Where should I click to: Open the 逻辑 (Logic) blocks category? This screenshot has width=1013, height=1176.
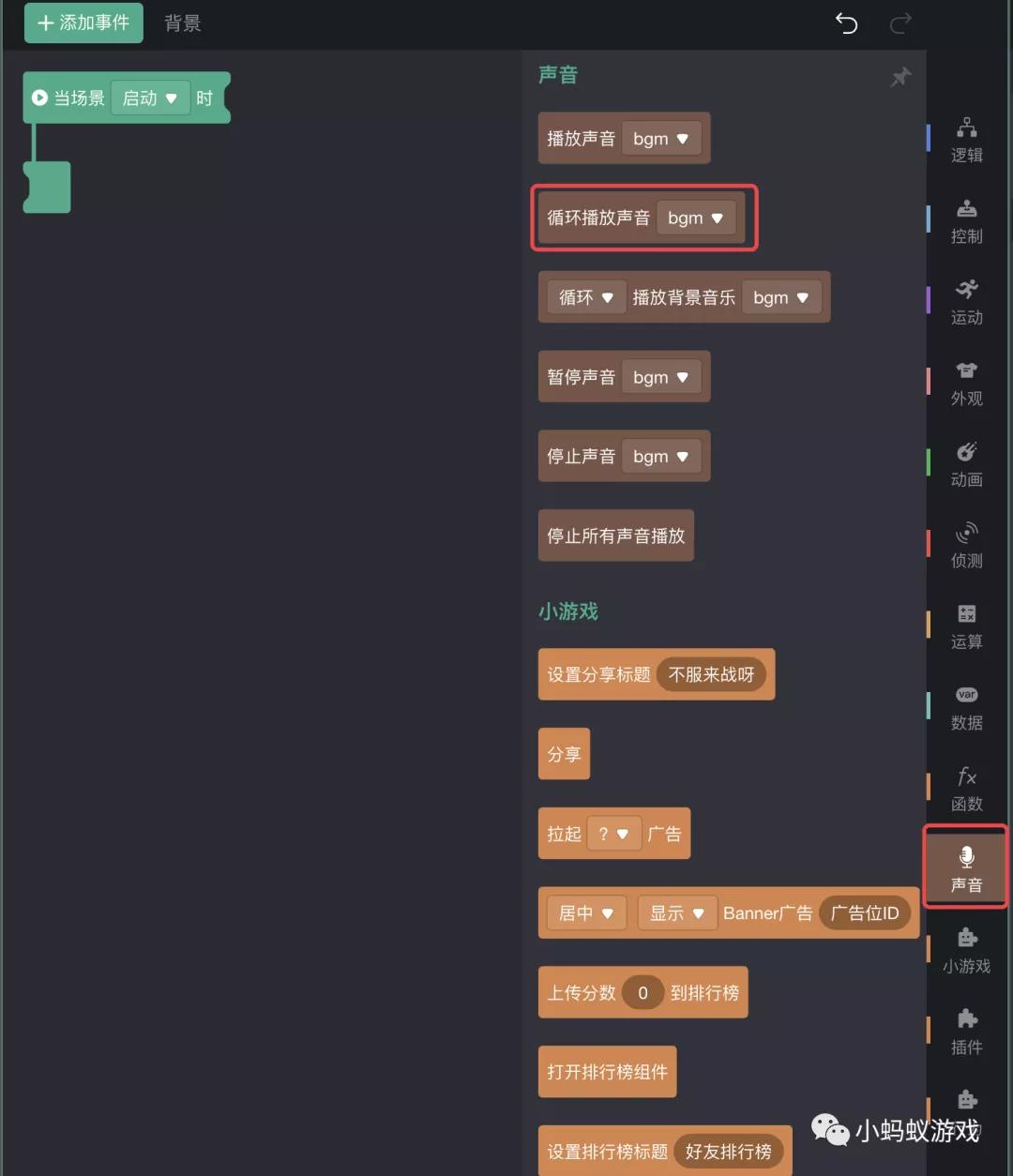(966, 141)
